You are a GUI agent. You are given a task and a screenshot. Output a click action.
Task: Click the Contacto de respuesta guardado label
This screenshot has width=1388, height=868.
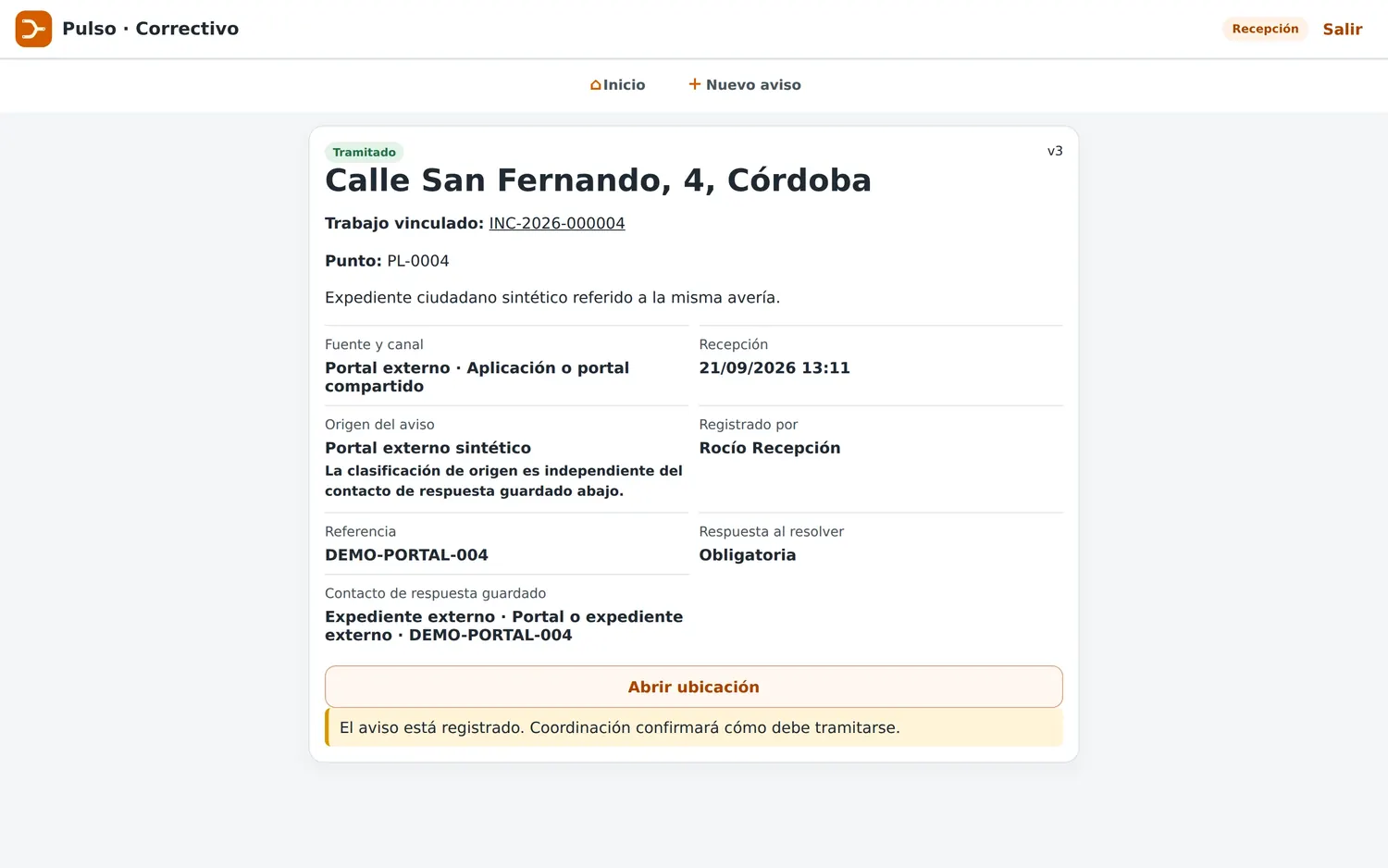(435, 593)
